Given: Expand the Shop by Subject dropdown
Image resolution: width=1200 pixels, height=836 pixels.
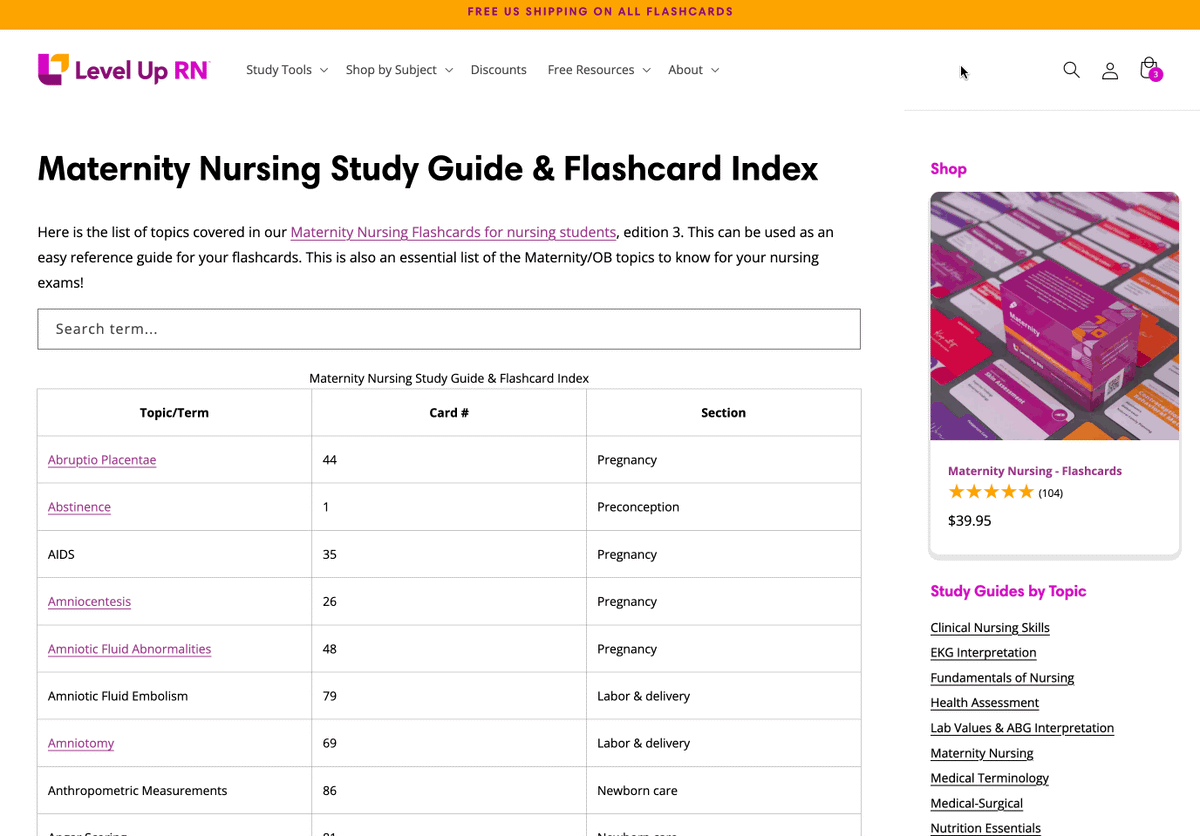Looking at the screenshot, I should click(392, 69).
